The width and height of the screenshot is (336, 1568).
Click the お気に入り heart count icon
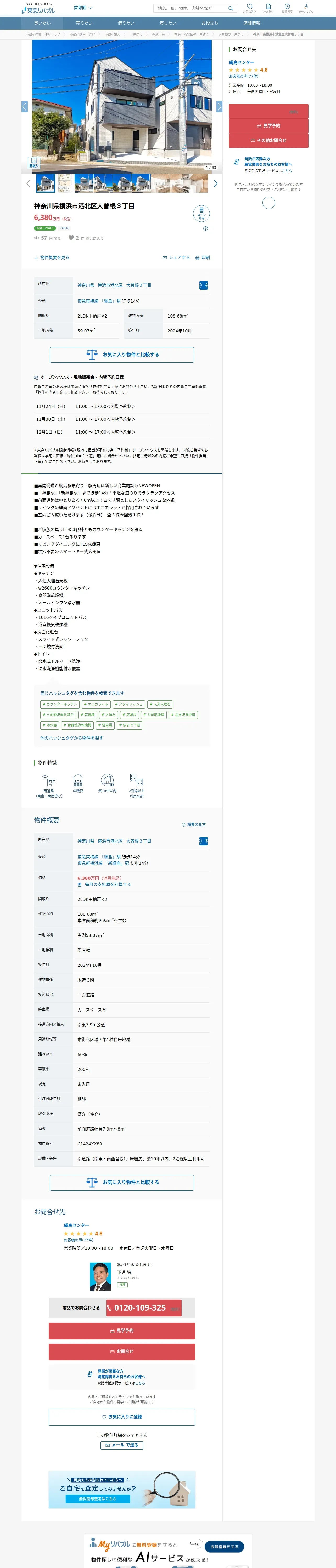pos(71,238)
